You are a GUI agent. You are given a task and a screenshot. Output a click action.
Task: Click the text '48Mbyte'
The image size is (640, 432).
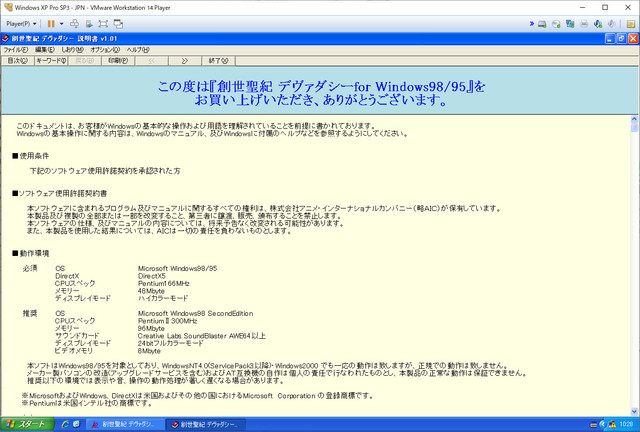pyautogui.click(x=151, y=291)
